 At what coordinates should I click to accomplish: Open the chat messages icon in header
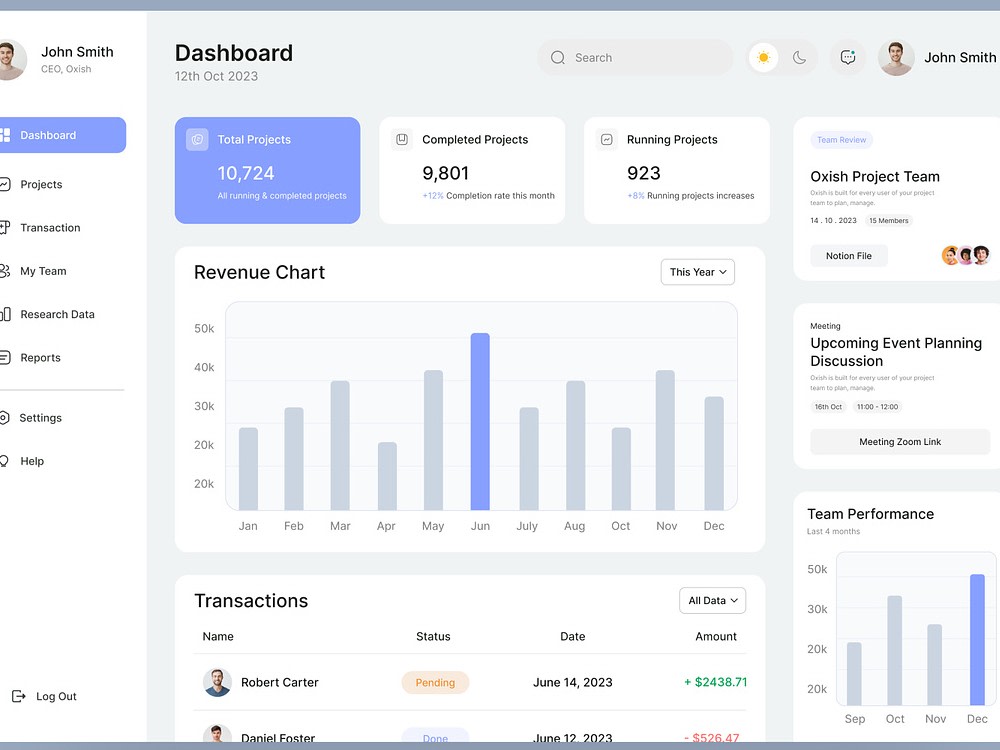[x=848, y=57]
